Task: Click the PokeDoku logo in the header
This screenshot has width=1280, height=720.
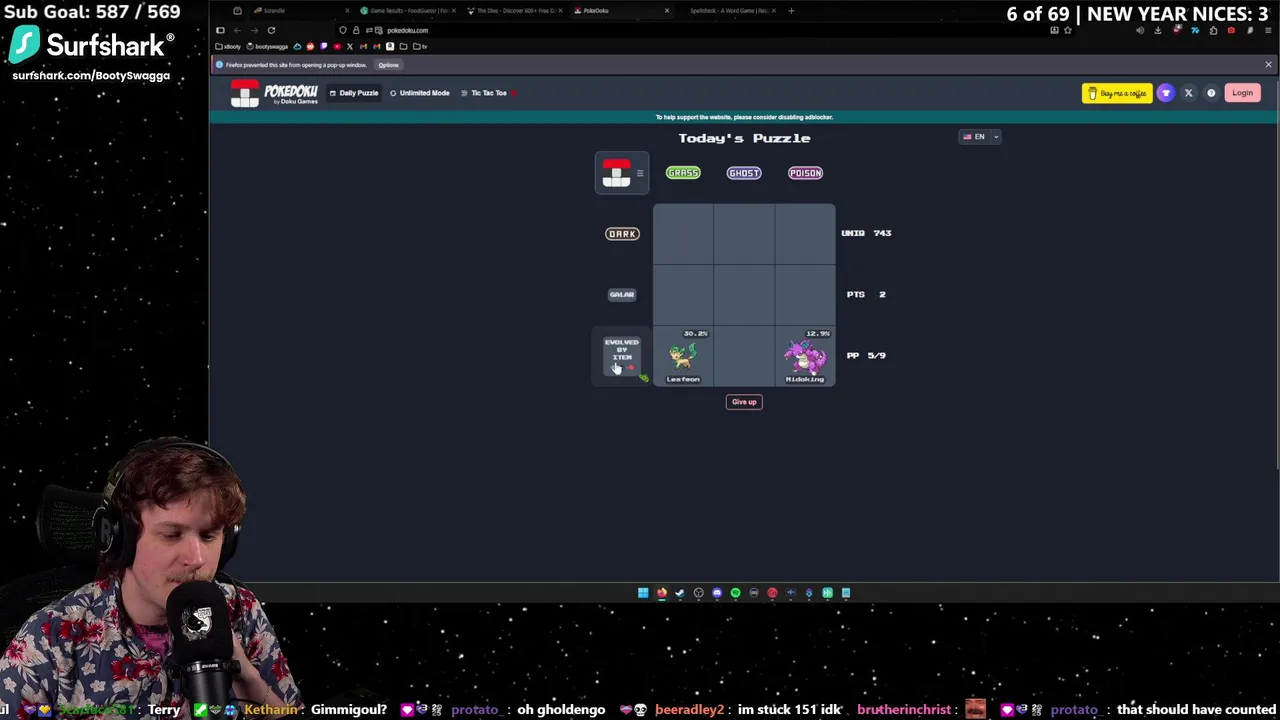Action: click(275, 93)
